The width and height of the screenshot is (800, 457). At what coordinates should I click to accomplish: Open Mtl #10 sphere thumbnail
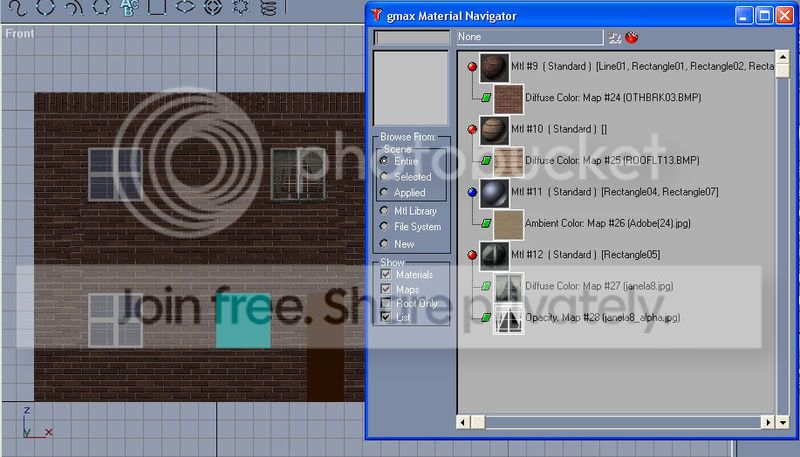pyautogui.click(x=494, y=131)
